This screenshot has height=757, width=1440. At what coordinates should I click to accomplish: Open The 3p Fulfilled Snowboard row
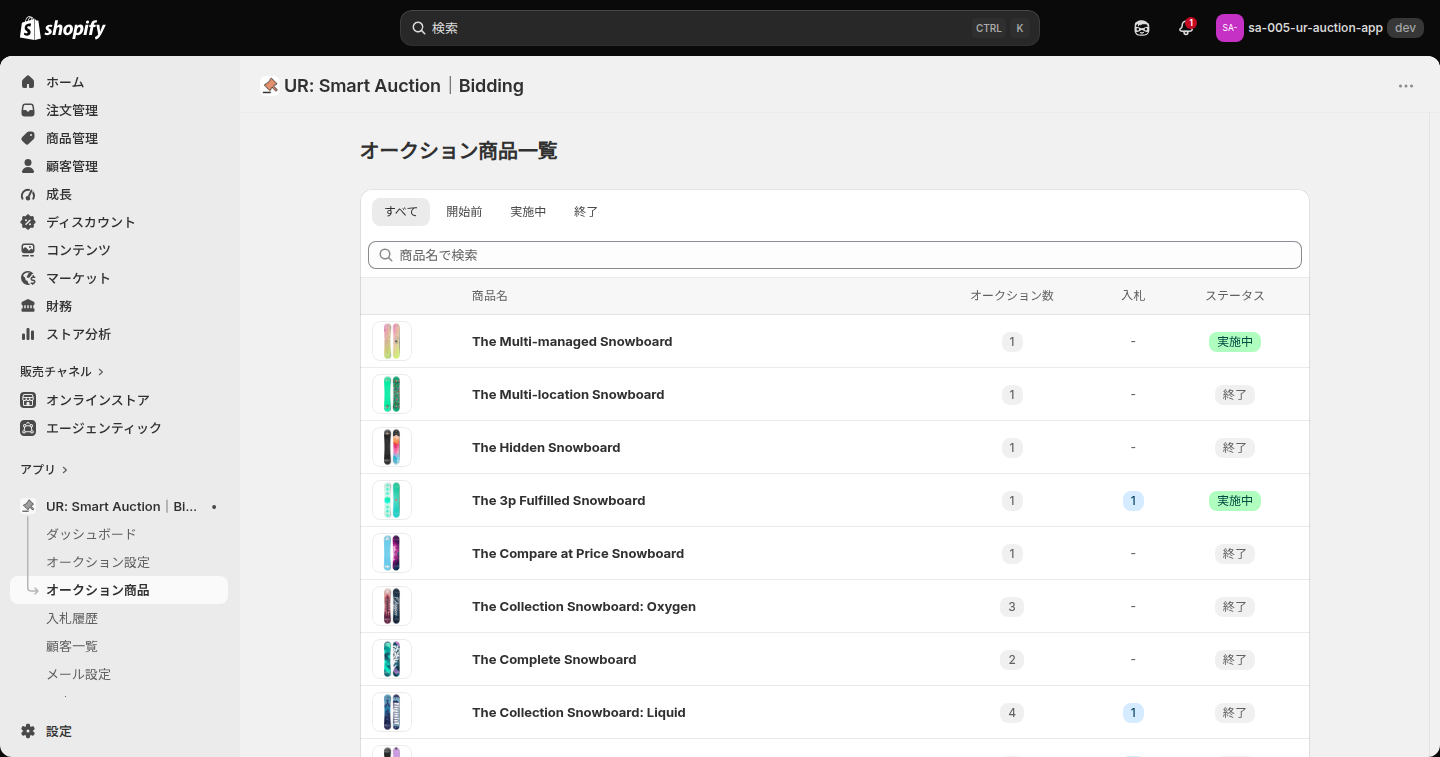coord(835,500)
